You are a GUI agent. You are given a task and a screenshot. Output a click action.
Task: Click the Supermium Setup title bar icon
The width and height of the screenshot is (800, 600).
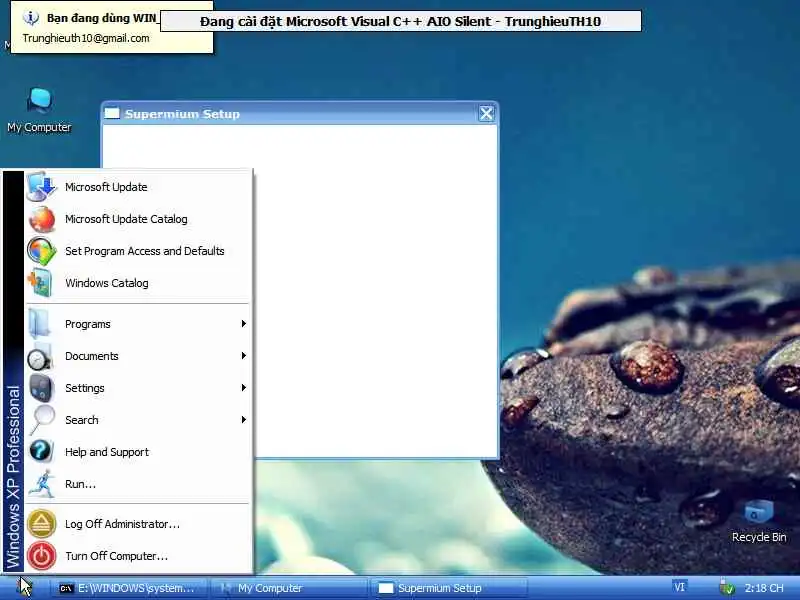pyautogui.click(x=112, y=113)
